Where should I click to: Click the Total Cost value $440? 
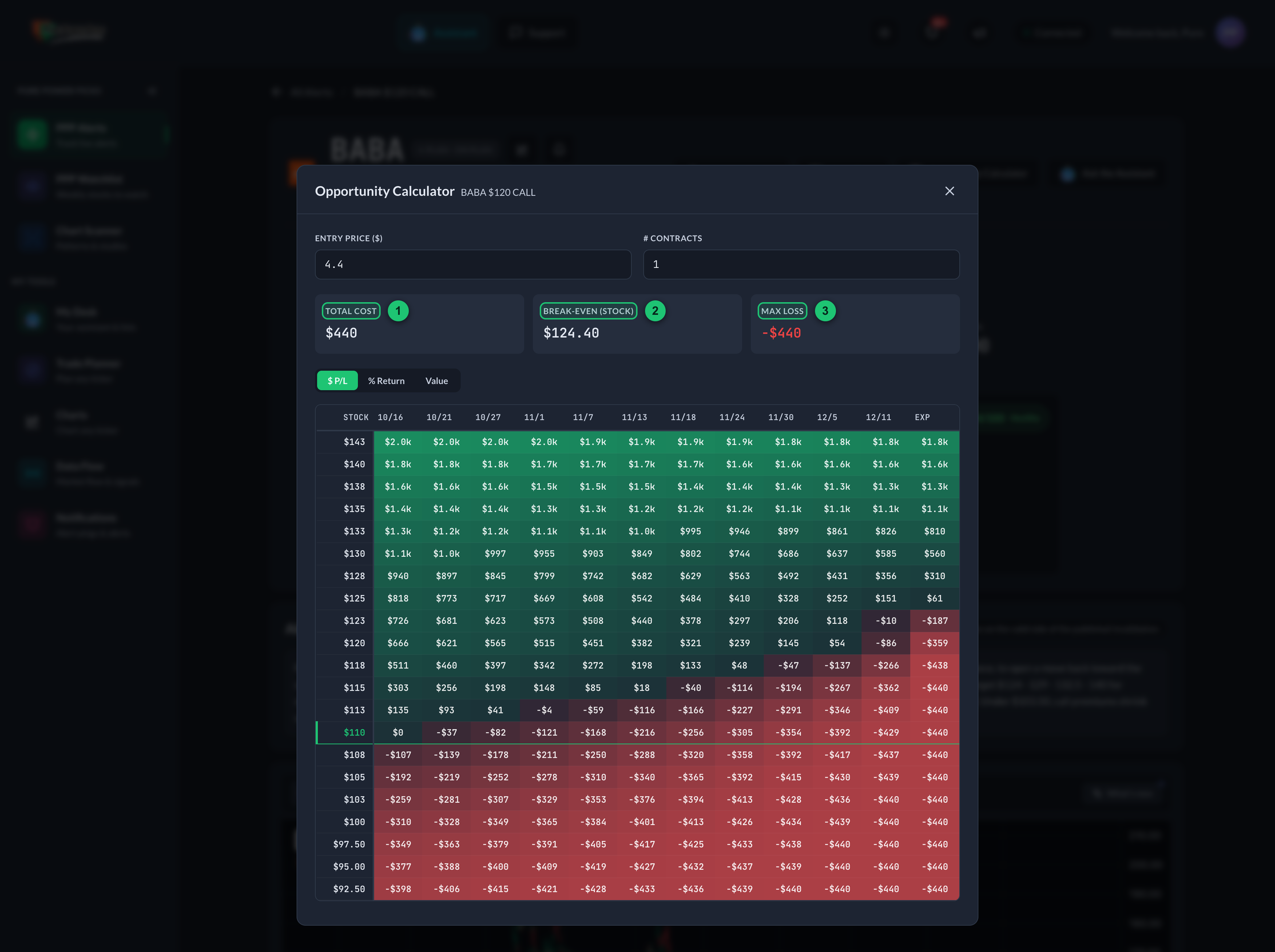[x=341, y=333]
